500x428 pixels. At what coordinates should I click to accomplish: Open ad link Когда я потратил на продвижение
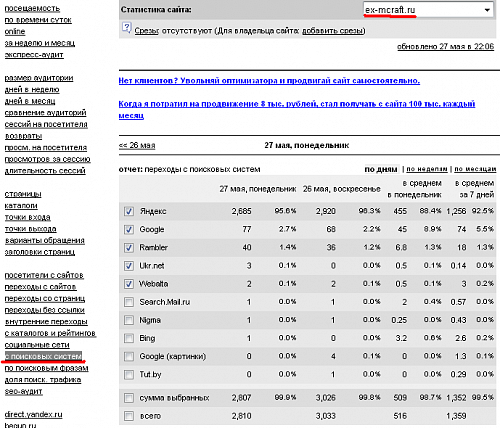[x=297, y=110]
